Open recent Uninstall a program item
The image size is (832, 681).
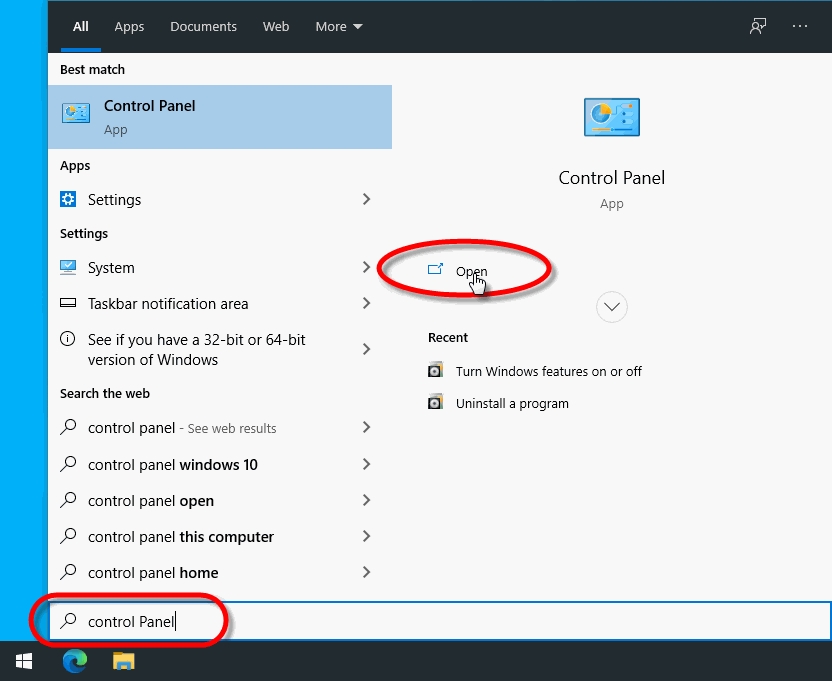[x=511, y=403]
